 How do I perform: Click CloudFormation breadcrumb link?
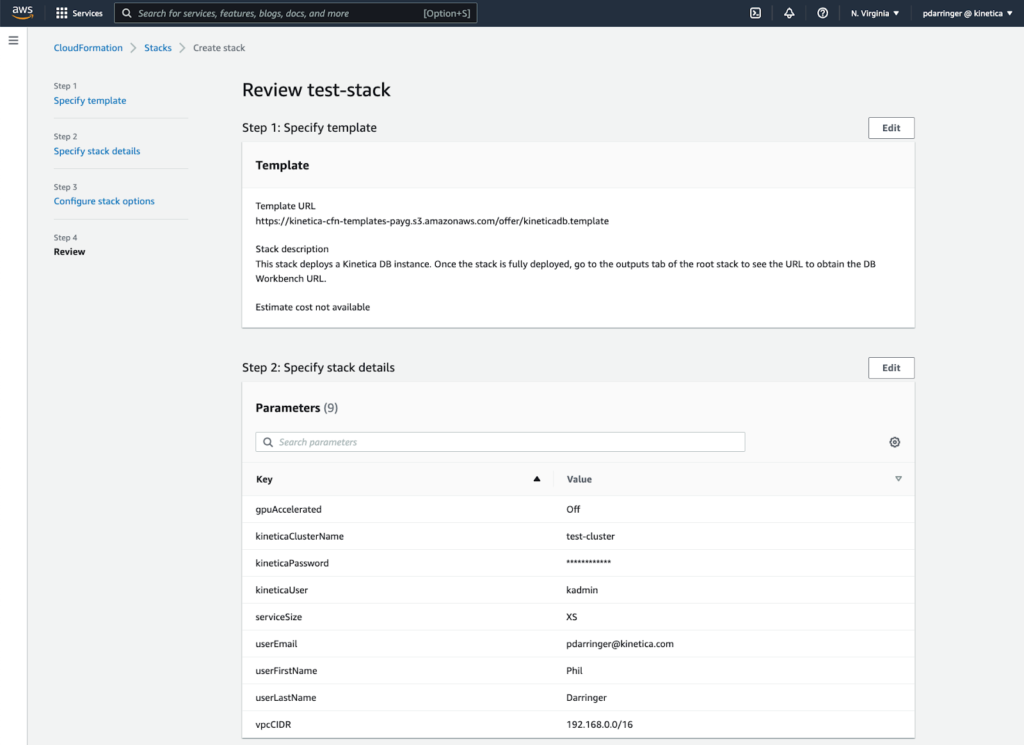88,48
